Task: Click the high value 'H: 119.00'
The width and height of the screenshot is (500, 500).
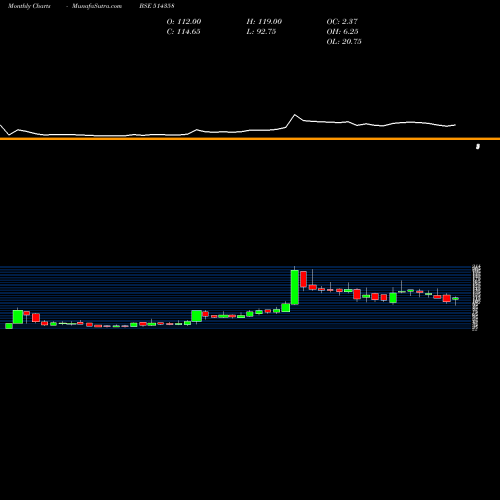Action: (264, 21)
